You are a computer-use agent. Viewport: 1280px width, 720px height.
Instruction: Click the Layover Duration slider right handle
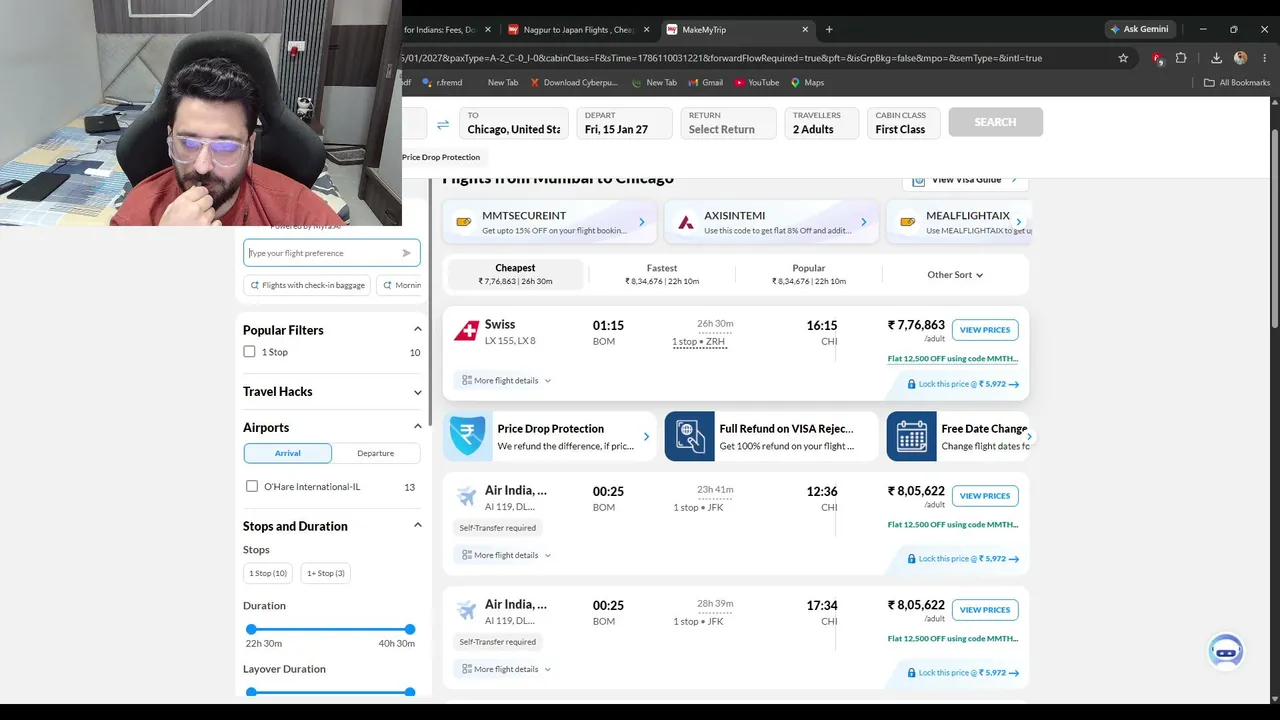point(410,692)
